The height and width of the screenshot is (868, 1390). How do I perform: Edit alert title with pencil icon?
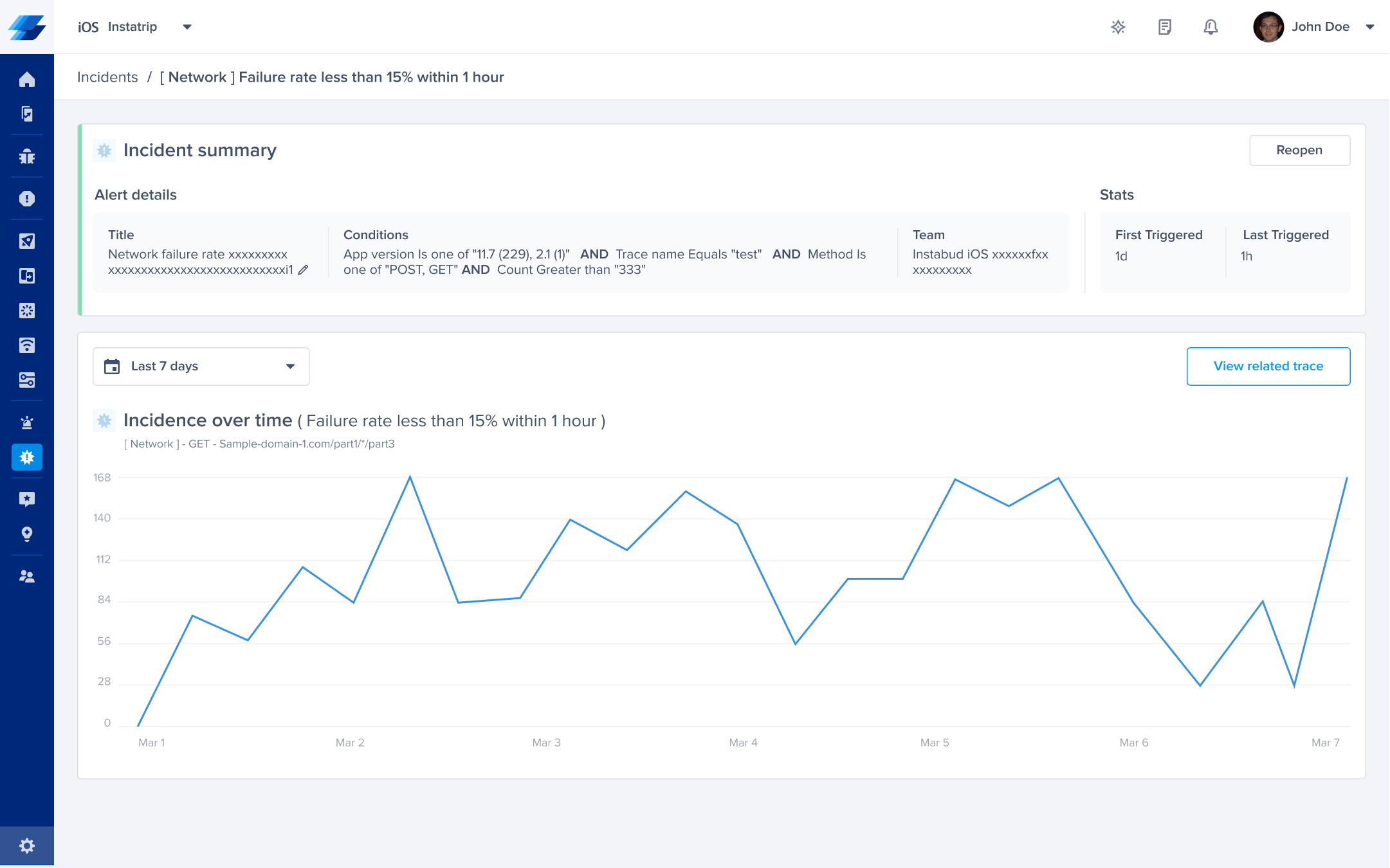[x=303, y=270]
